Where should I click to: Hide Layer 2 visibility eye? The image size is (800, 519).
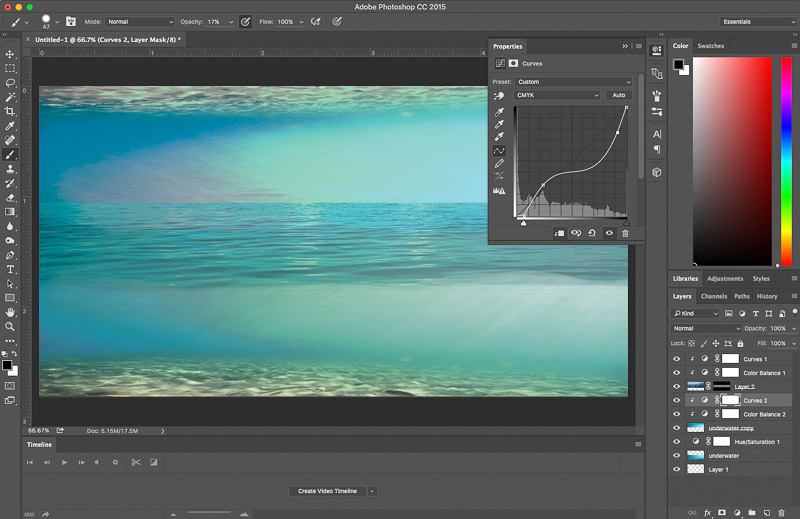[677, 386]
